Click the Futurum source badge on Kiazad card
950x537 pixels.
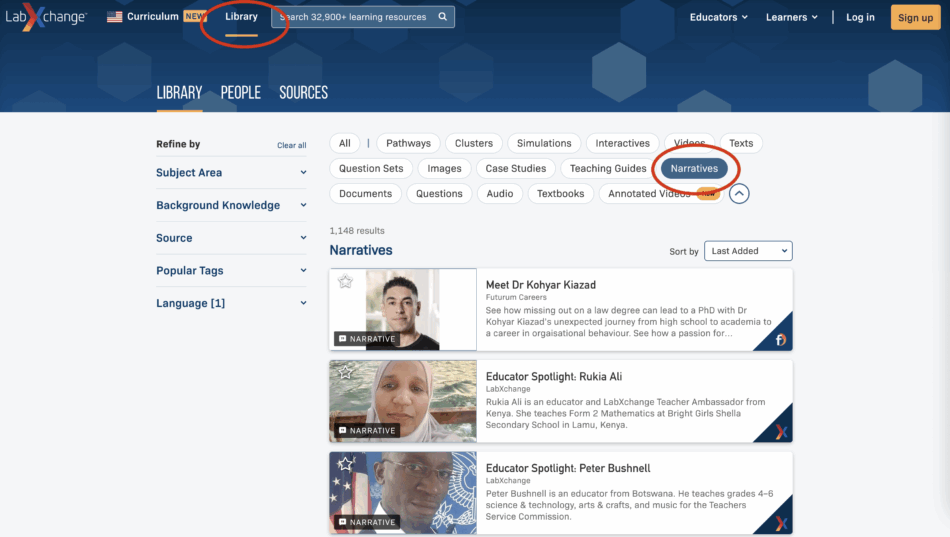point(780,339)
